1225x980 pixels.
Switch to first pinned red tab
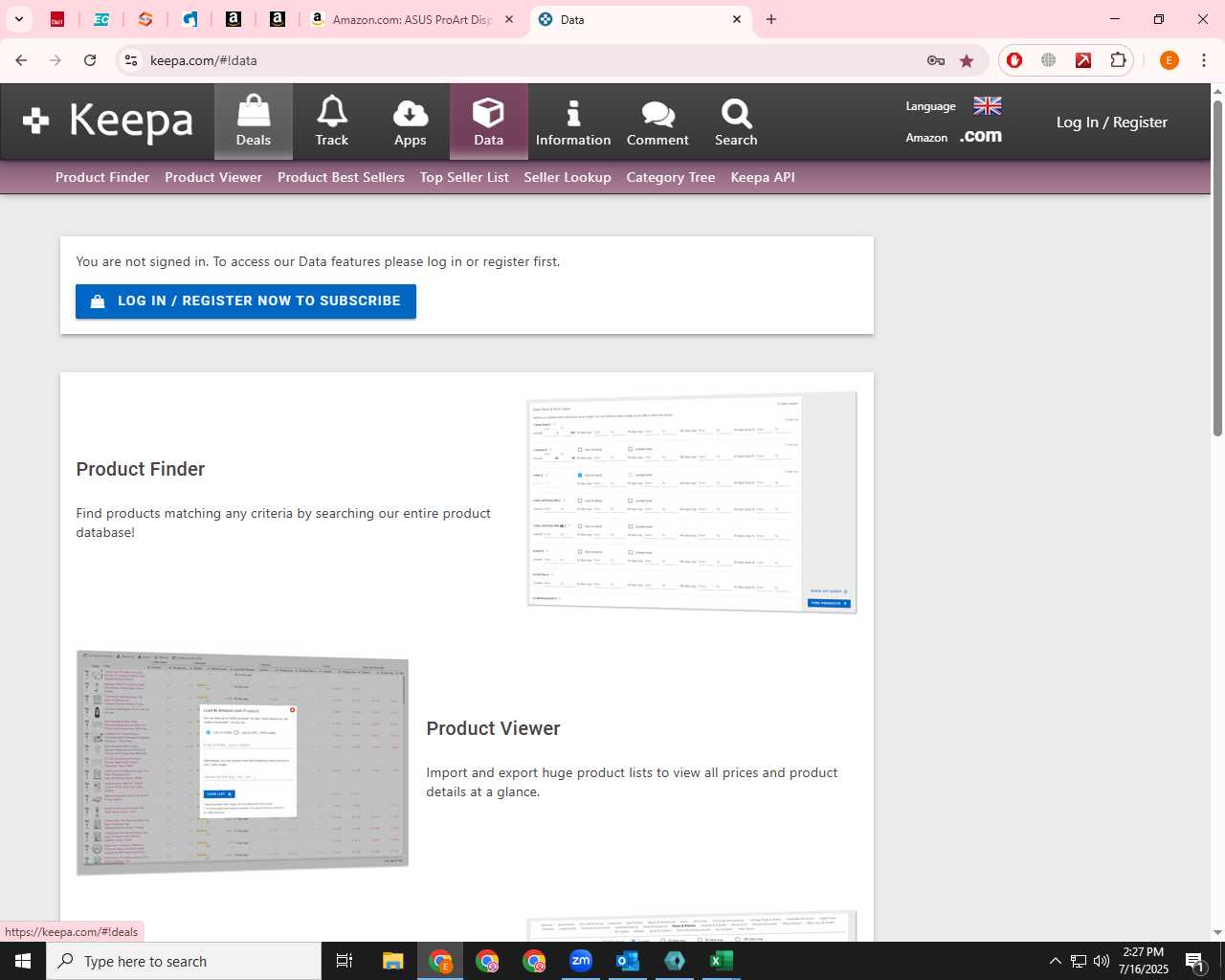(x=57, y=19)
